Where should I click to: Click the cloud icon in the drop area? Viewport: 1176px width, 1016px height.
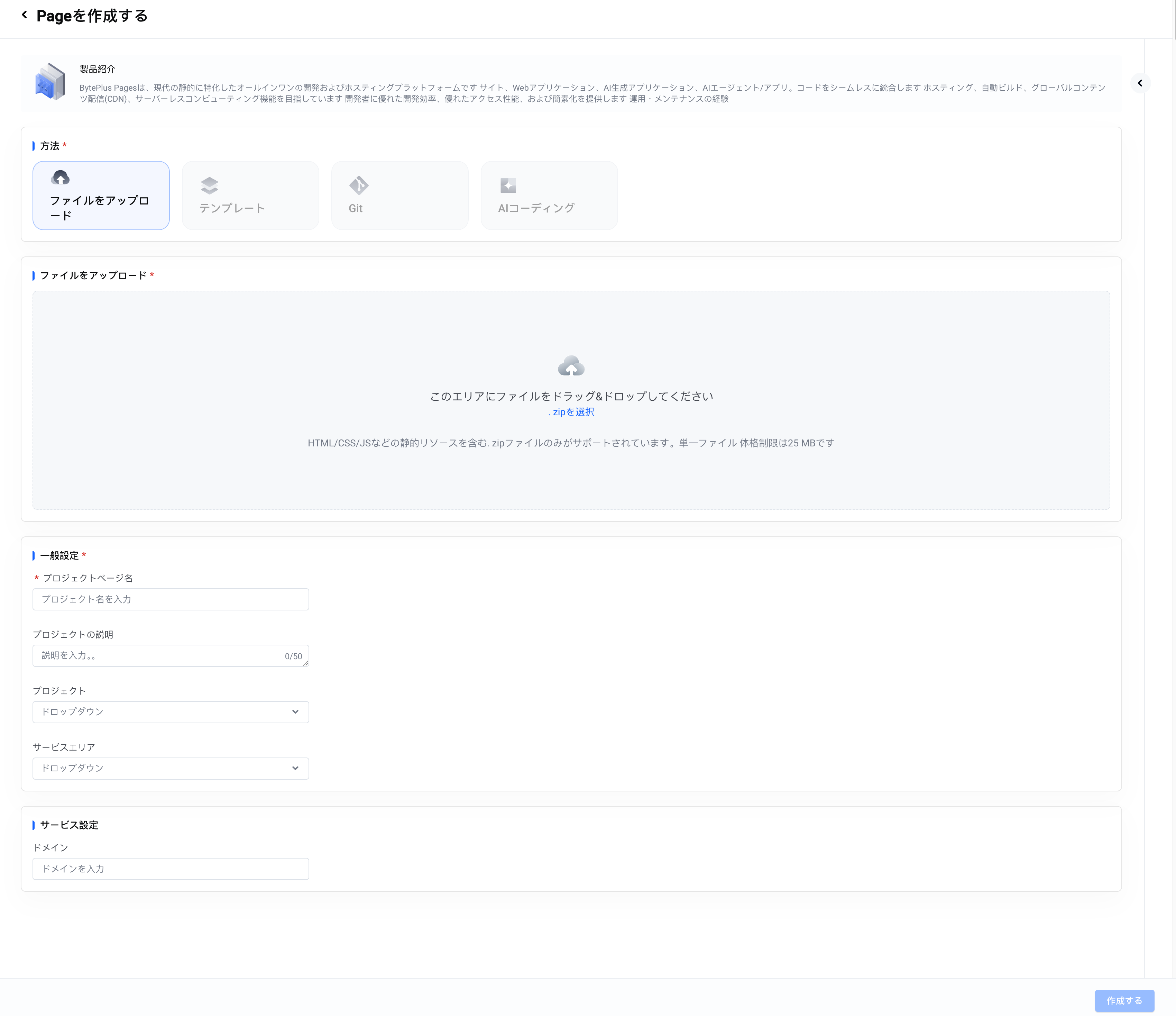(x=571, y=366)
